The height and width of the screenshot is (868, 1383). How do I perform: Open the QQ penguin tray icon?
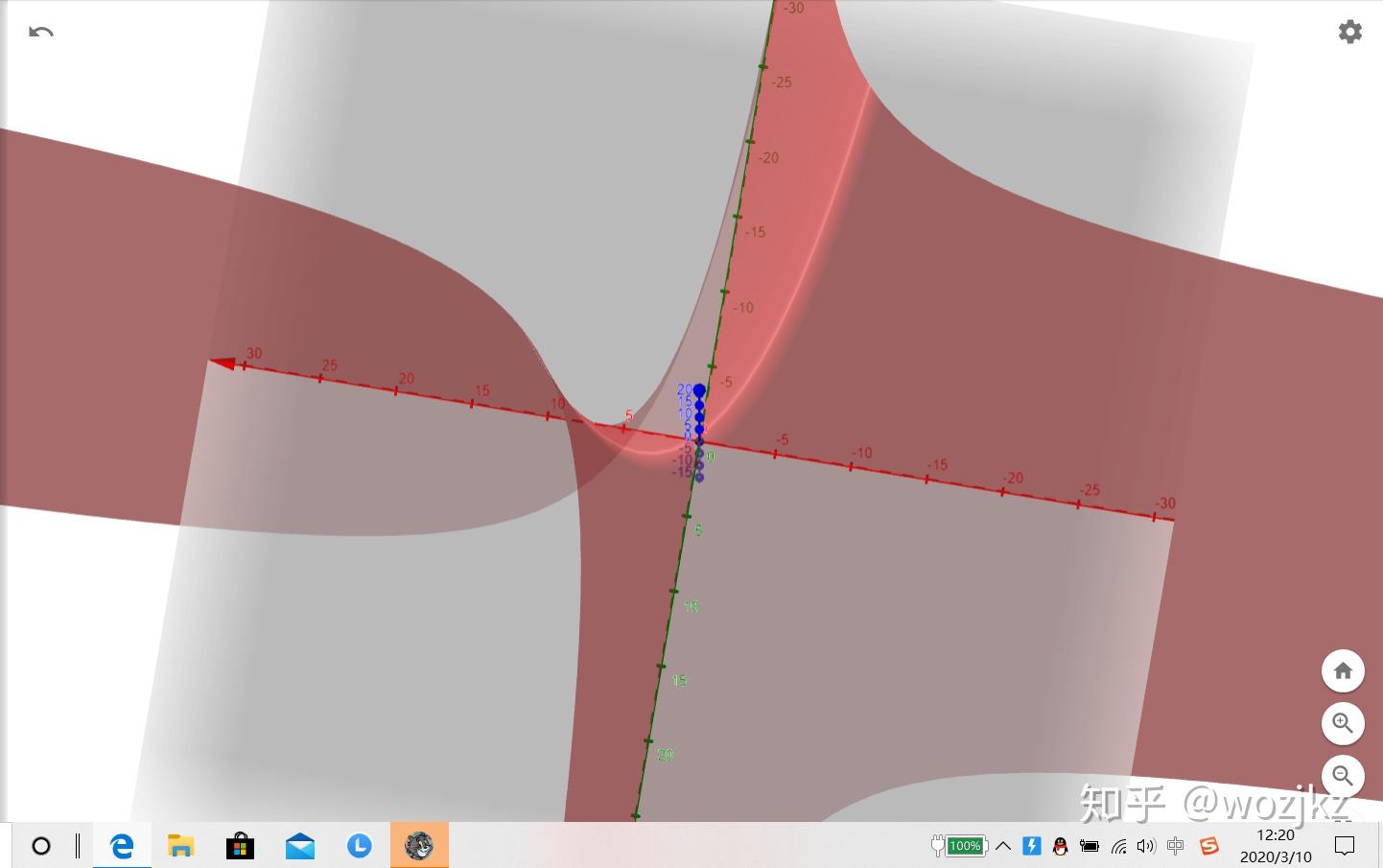[1060, 846]
